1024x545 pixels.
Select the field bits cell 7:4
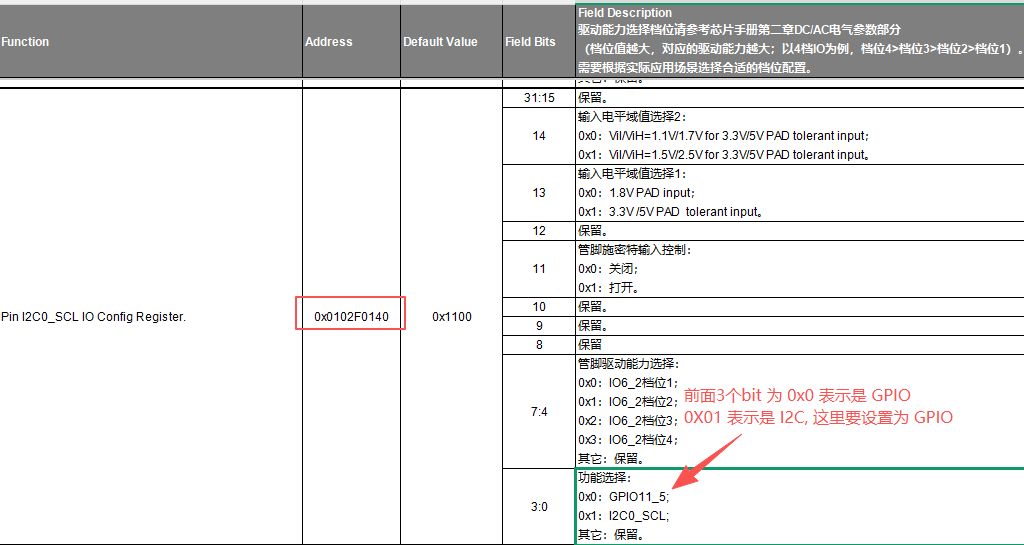tap(539, 411)
